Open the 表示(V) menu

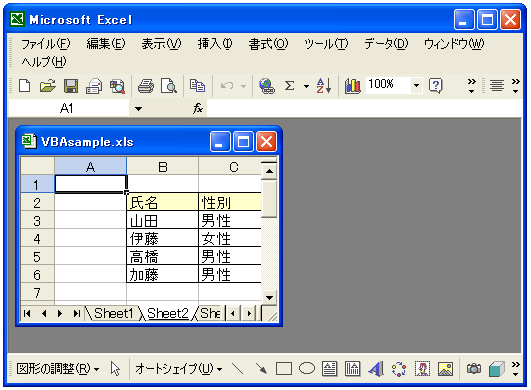pos(161,44)
